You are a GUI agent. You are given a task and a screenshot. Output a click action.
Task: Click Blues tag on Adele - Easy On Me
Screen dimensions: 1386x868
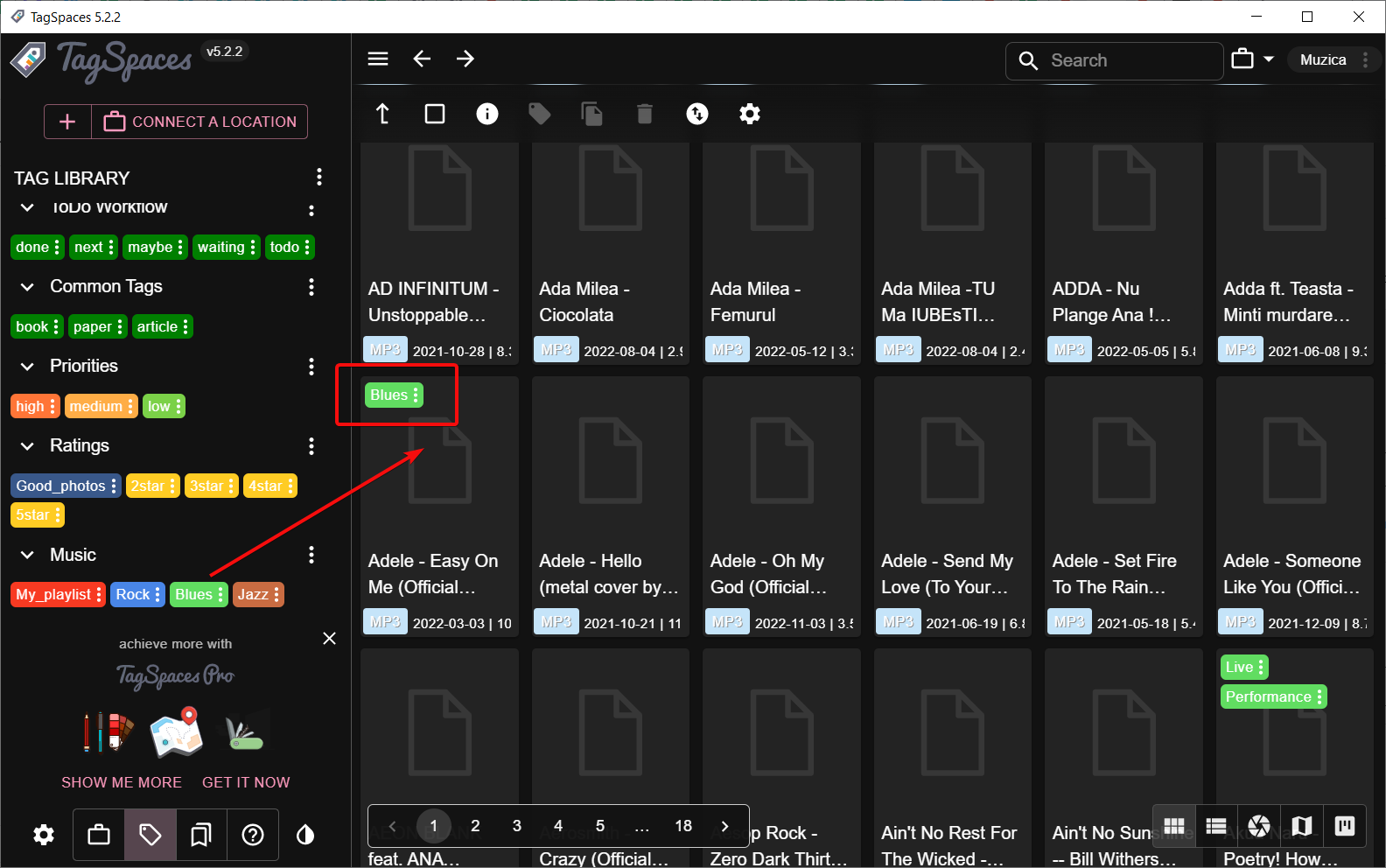(394, 395)
